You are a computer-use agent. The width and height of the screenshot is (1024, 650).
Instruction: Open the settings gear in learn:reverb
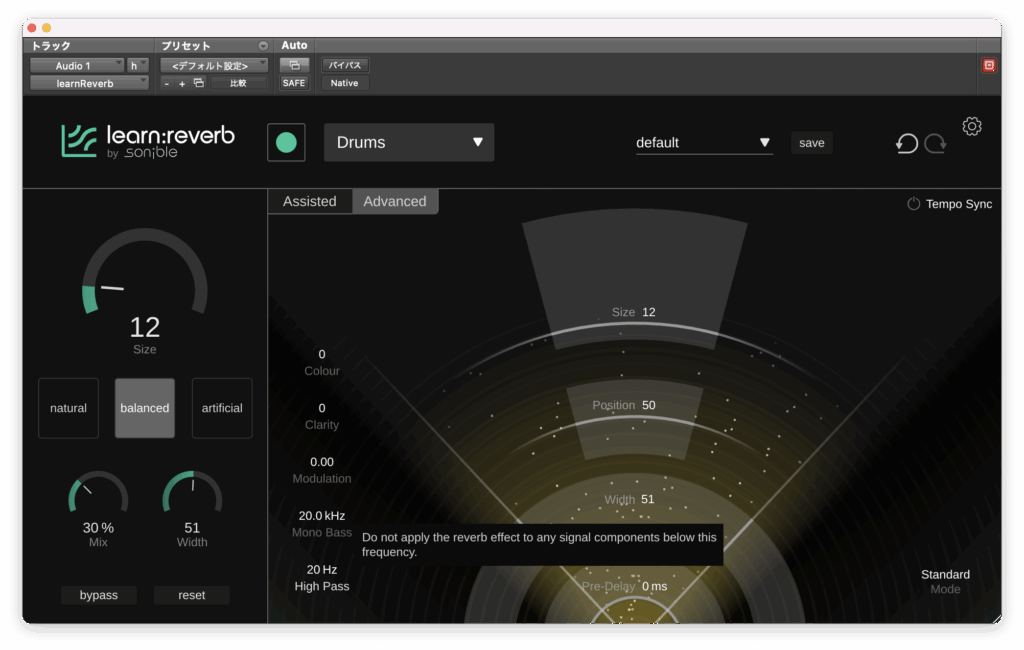tap(972, 126)
